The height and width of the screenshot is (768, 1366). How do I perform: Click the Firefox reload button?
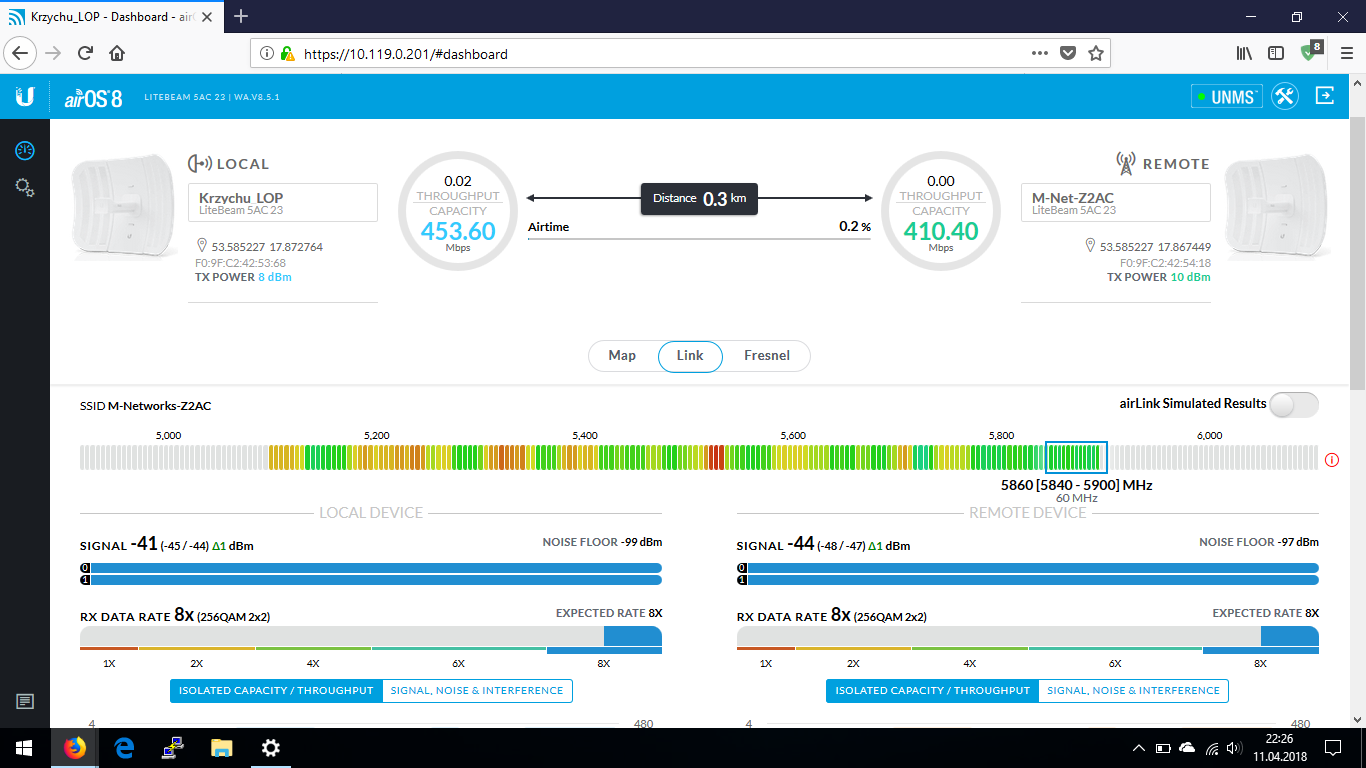(x=85, y=54)
